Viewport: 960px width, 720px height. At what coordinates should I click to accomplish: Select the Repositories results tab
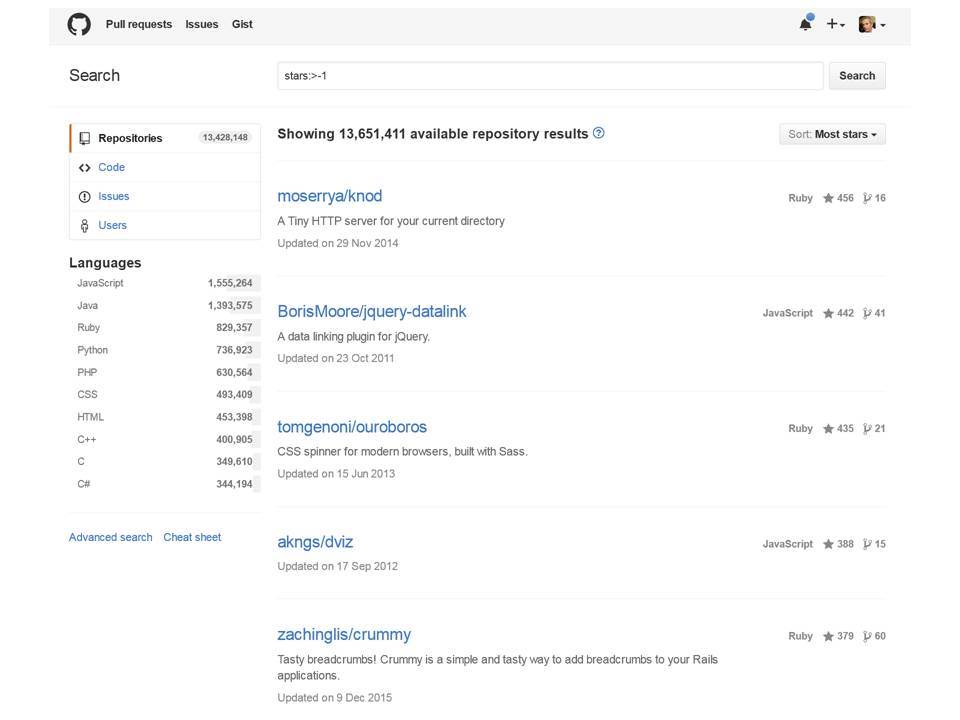coord(165,138)
